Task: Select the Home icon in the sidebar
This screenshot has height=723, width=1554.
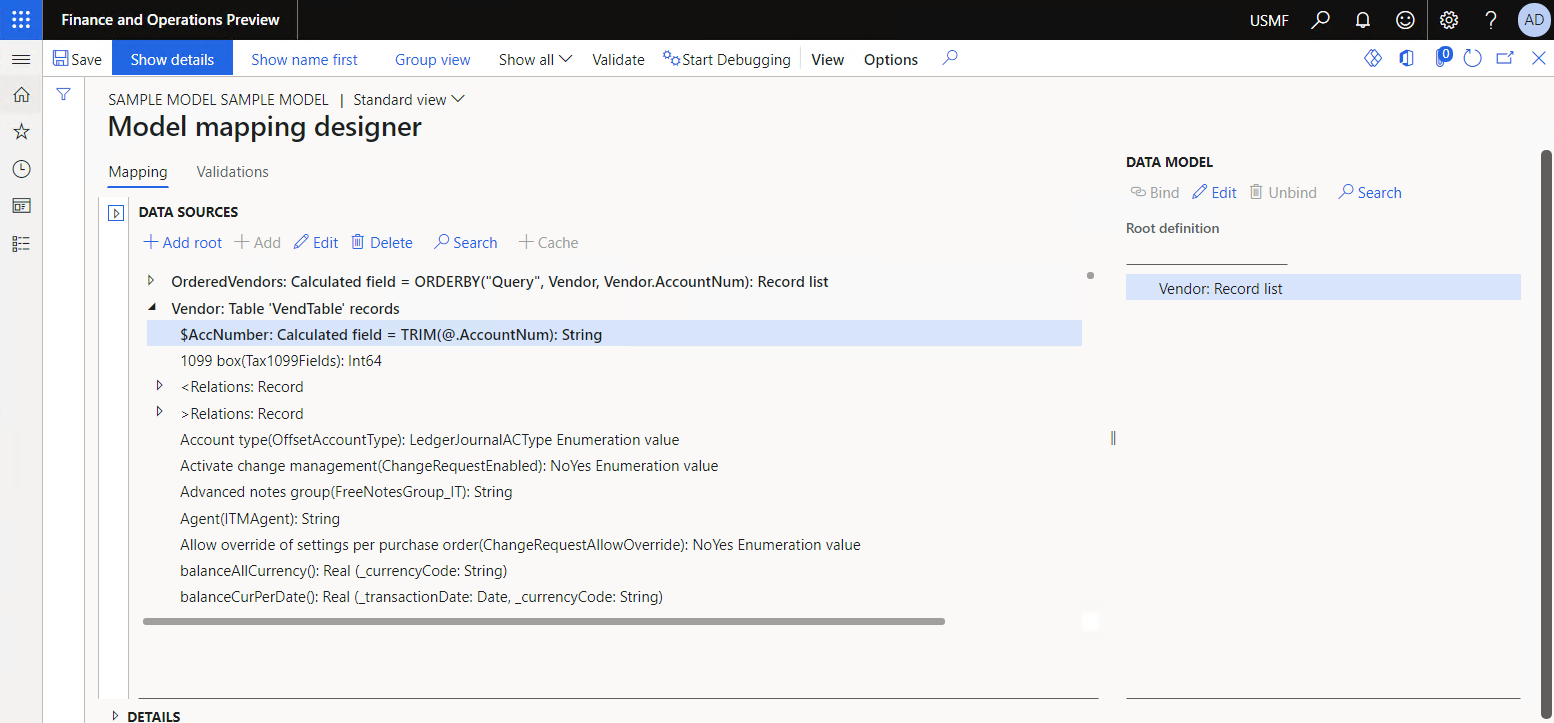Action: tap(21, 95)
